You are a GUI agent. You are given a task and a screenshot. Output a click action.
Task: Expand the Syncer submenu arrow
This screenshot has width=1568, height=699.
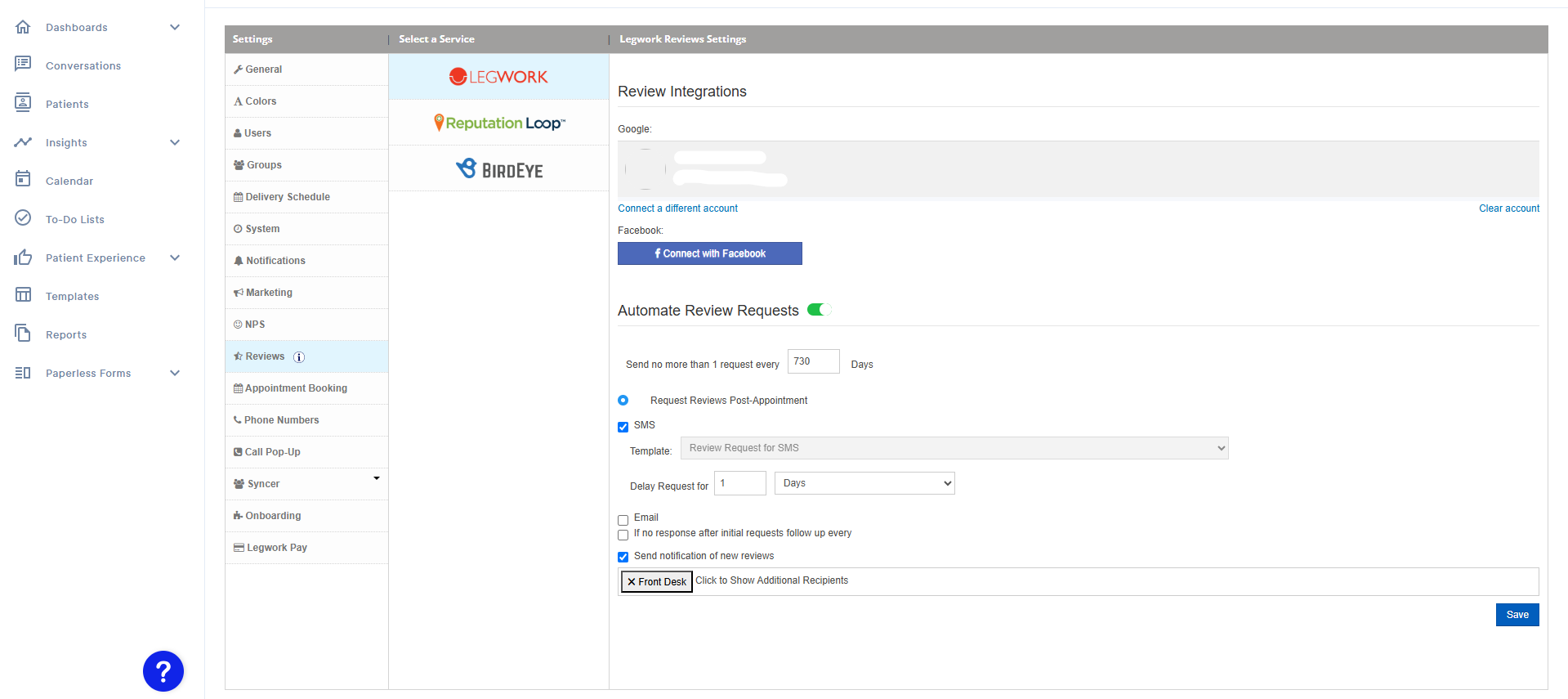377,478
